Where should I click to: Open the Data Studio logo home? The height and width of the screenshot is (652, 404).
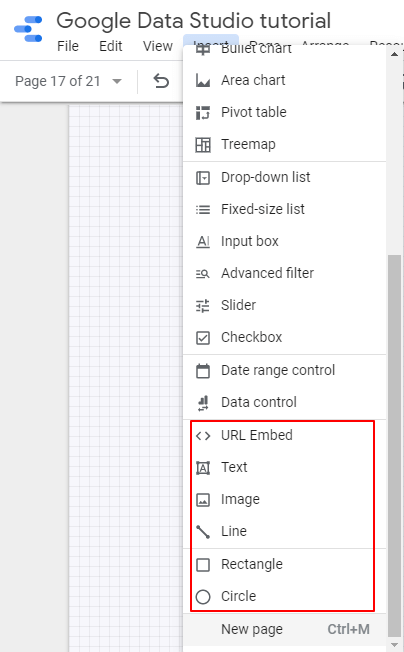pos(28,29)
